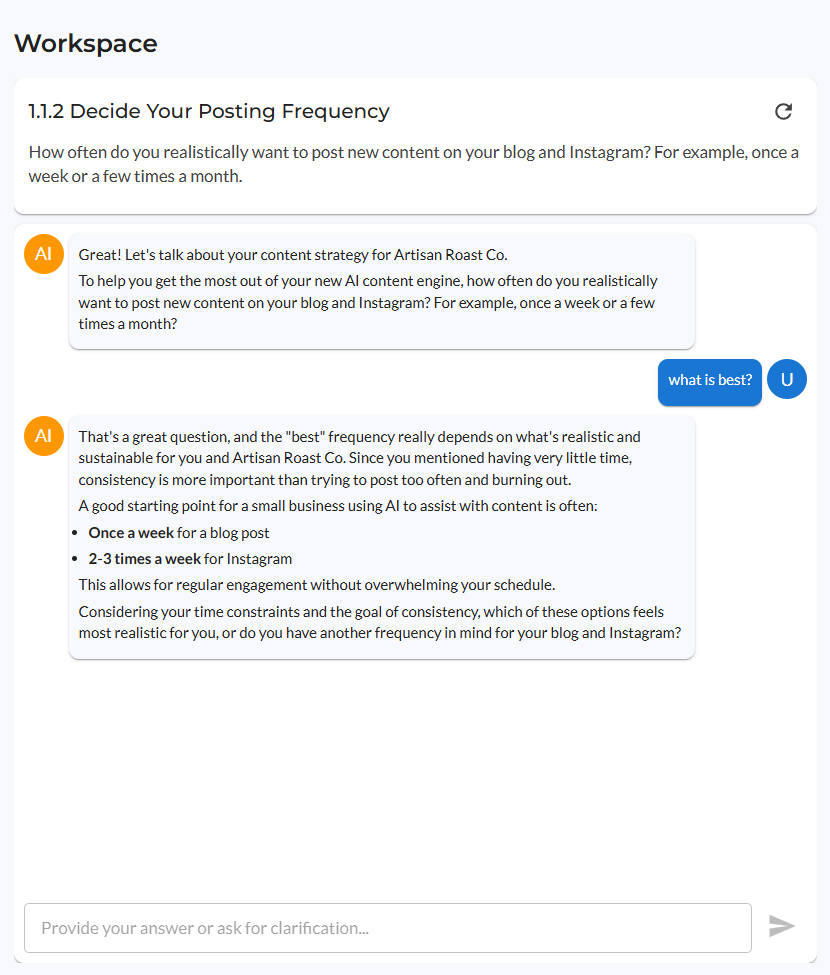830x975 pixels.
Task: Select the task title 1.1.2 Decide Your Posting Frequency
Action: 208,111
